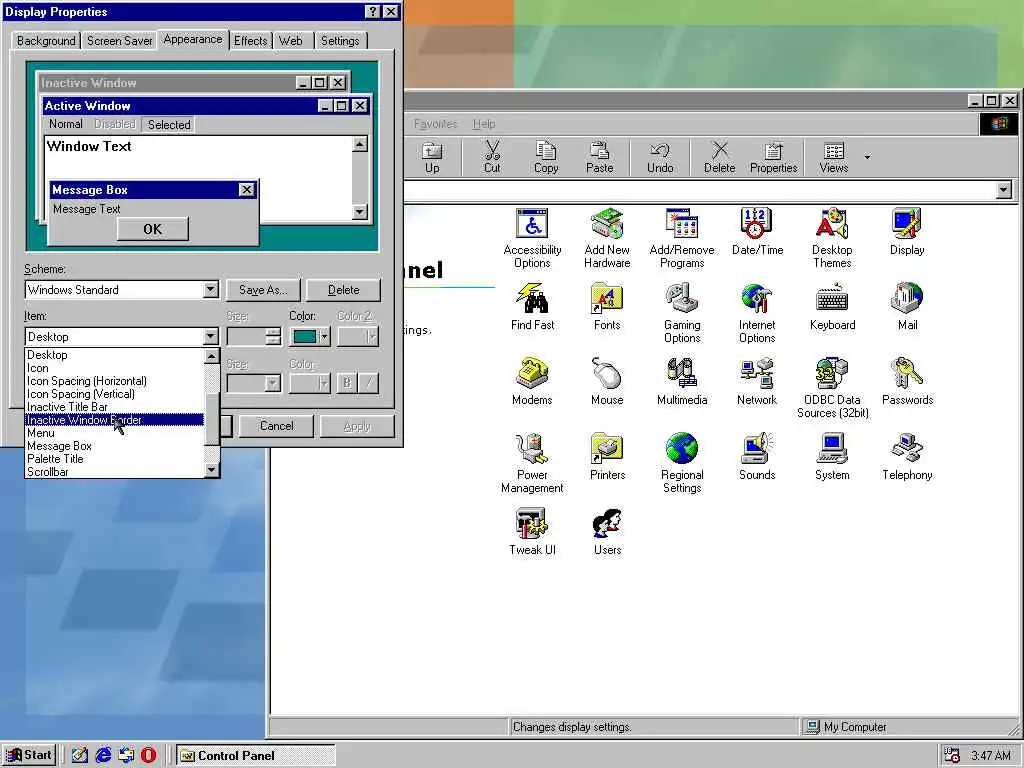Open the Date/Time icon

pyautogui.click(x=757, y=232)
